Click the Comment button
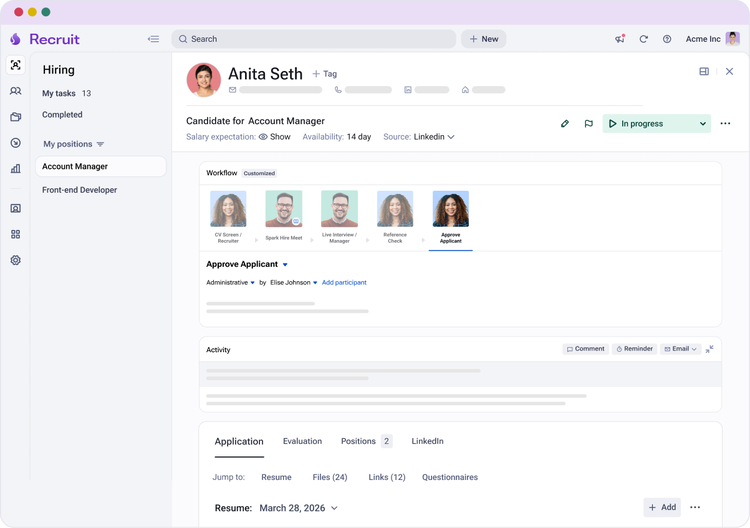750x528 pixels. 585,349
